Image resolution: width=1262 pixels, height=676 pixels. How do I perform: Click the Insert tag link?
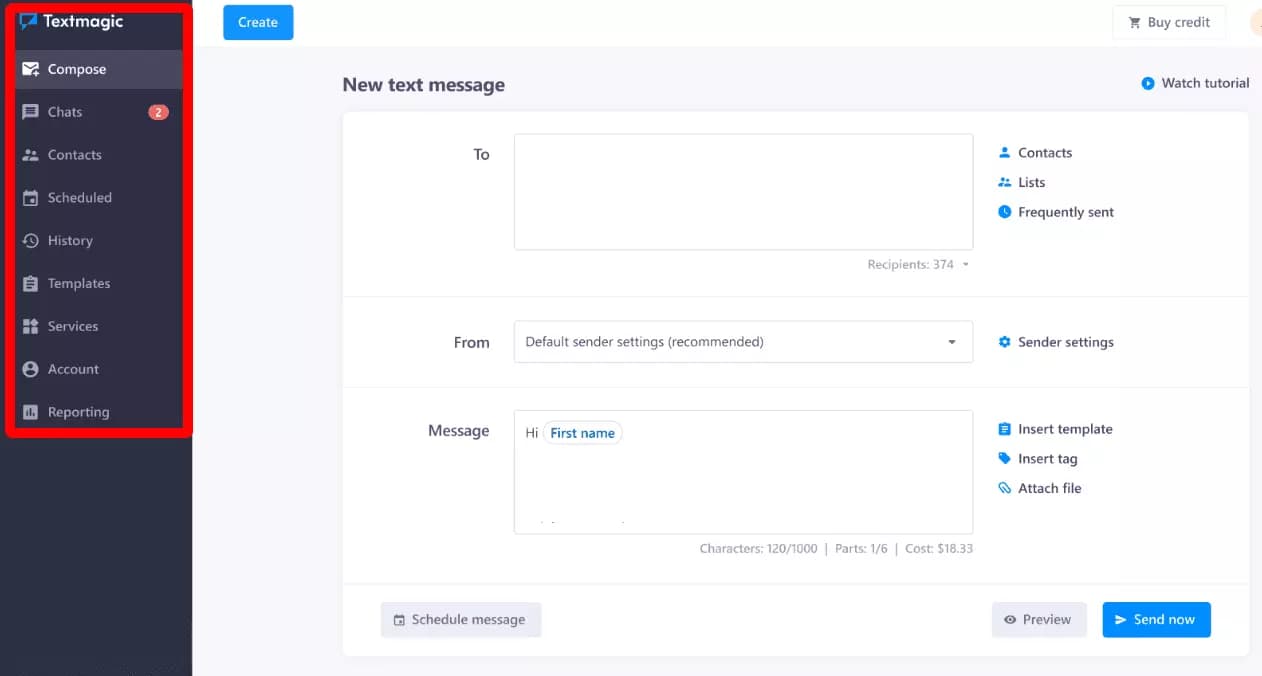coord(1047,458)
